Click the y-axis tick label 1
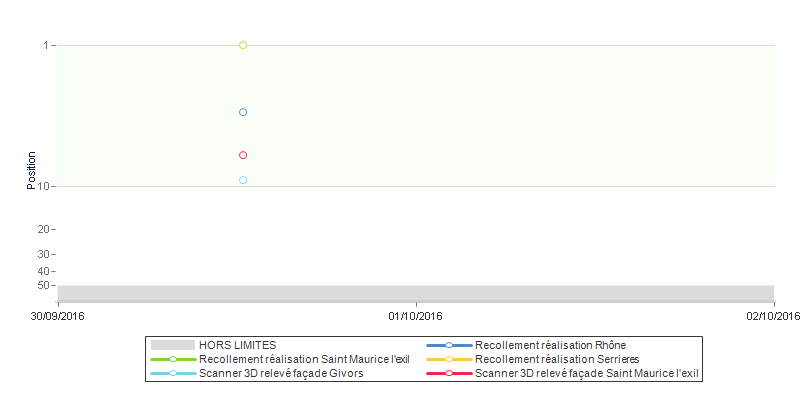 click(46, 45)
